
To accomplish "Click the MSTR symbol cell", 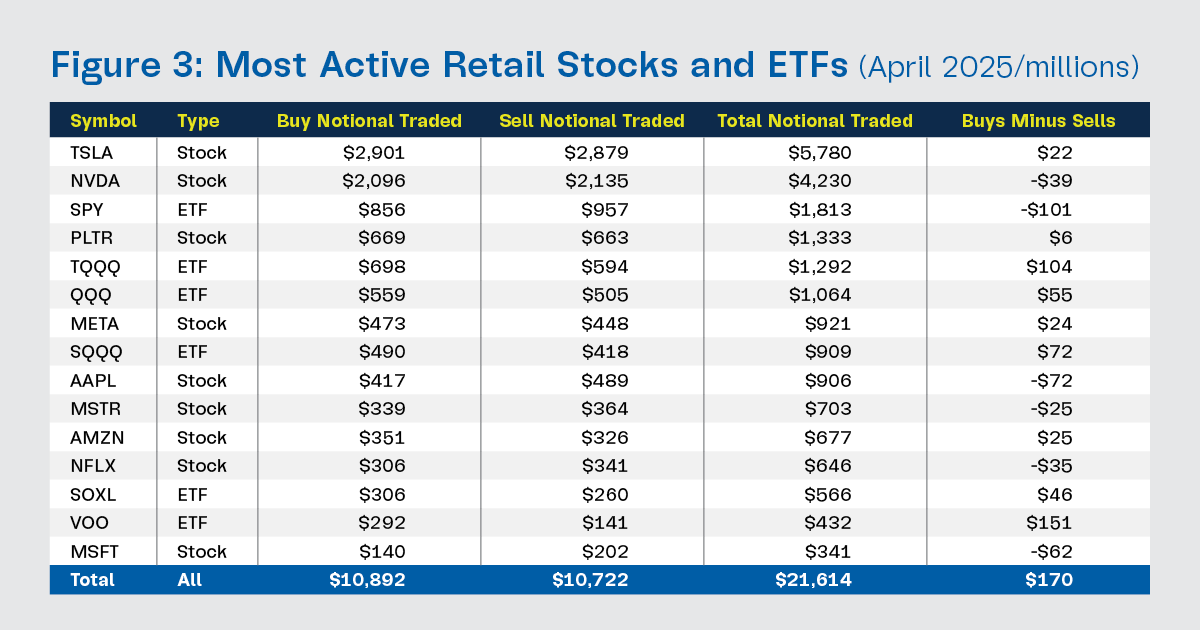I will 94,409.
